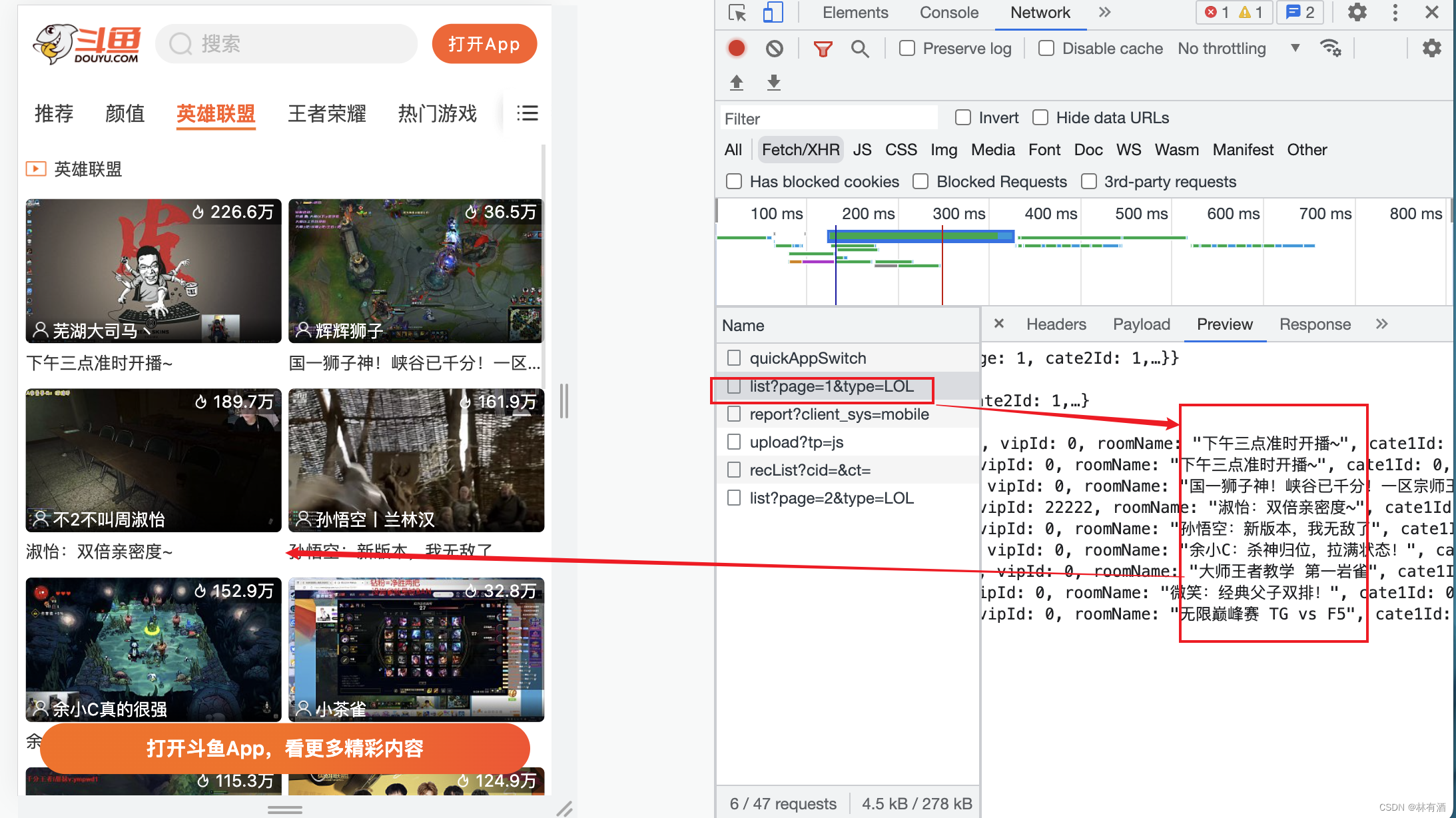The width and height of the screenshot is (1456, 818).
Task: Select the Network panel tab
Action: (x=1040, y=13)
